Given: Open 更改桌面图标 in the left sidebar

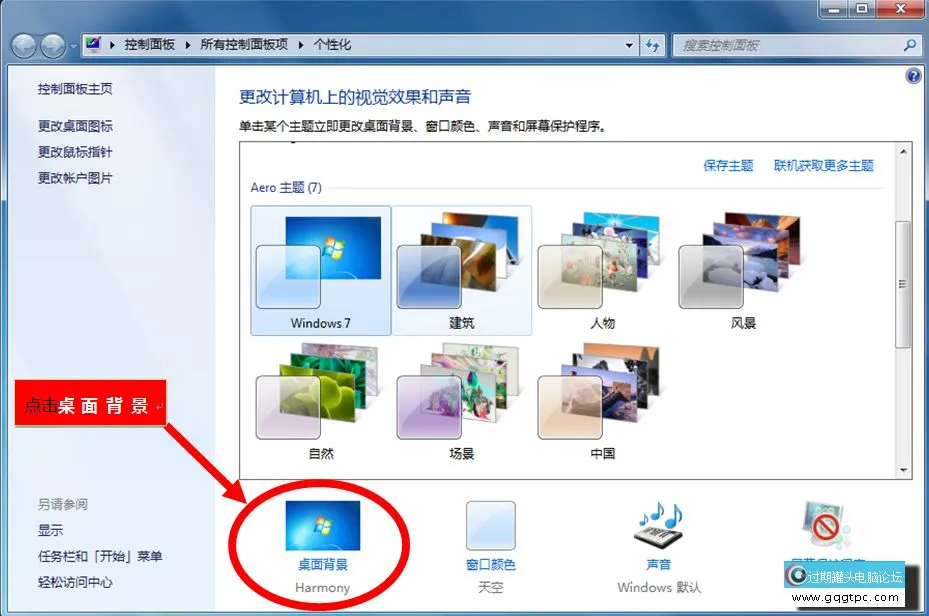Looking at the screenshot, I should (75, 126).
